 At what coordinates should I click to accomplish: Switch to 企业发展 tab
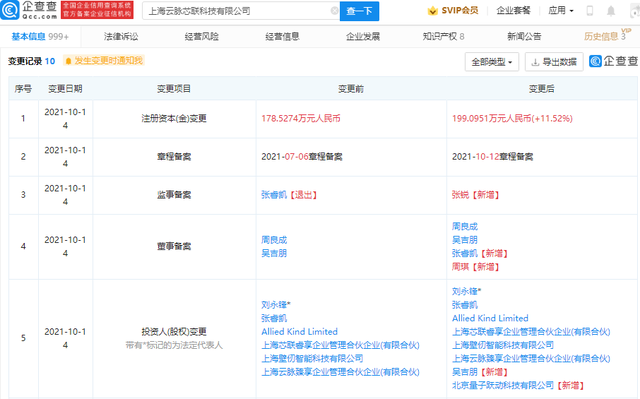(363, 37)
